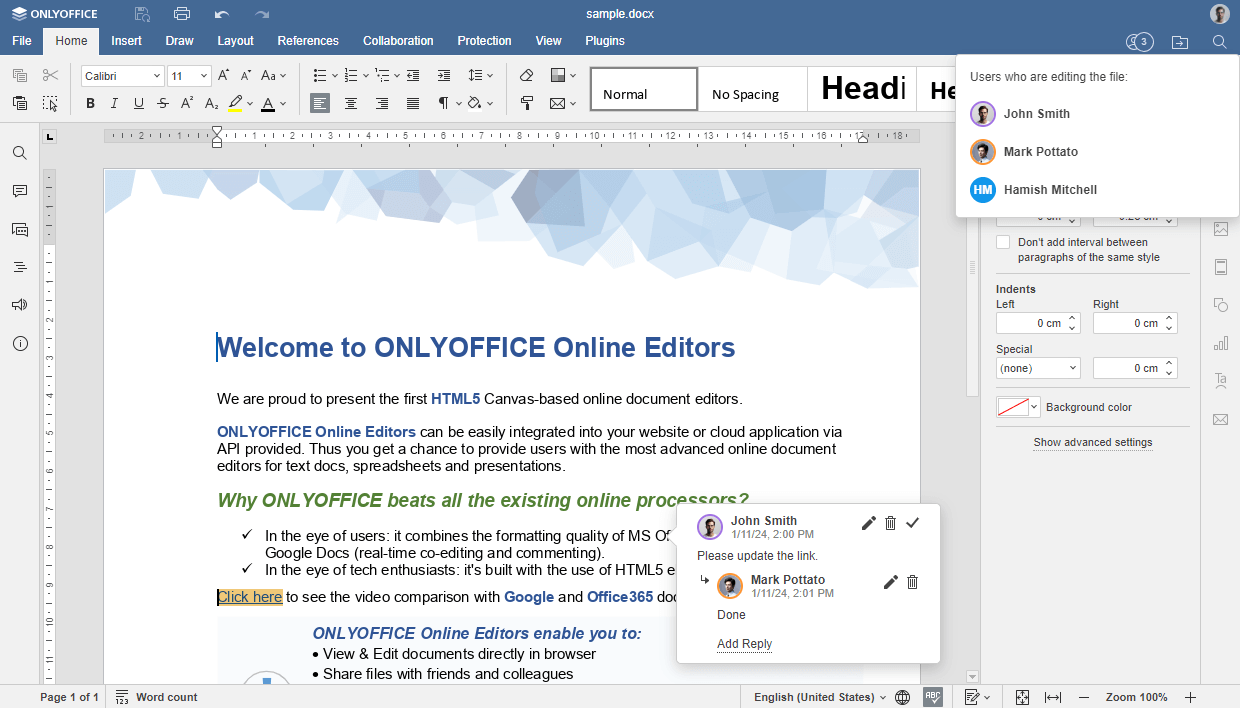The image size is (1240, 708).
Task: Click the Show advanced settings link
Action: point(1092,441)
